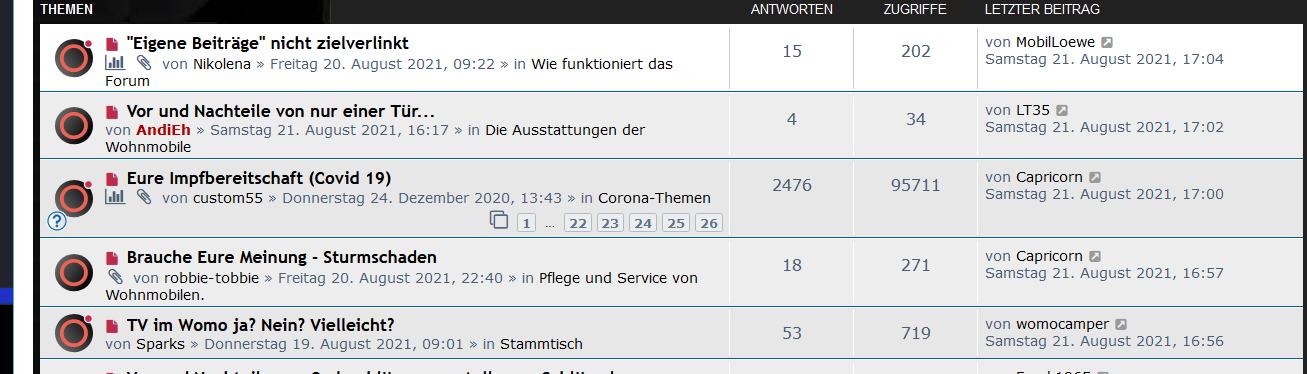Screen dimensions: 1307x374
Task: Open page 1 of Eure Impfbereitschaft topic
Action: point(526,223)
